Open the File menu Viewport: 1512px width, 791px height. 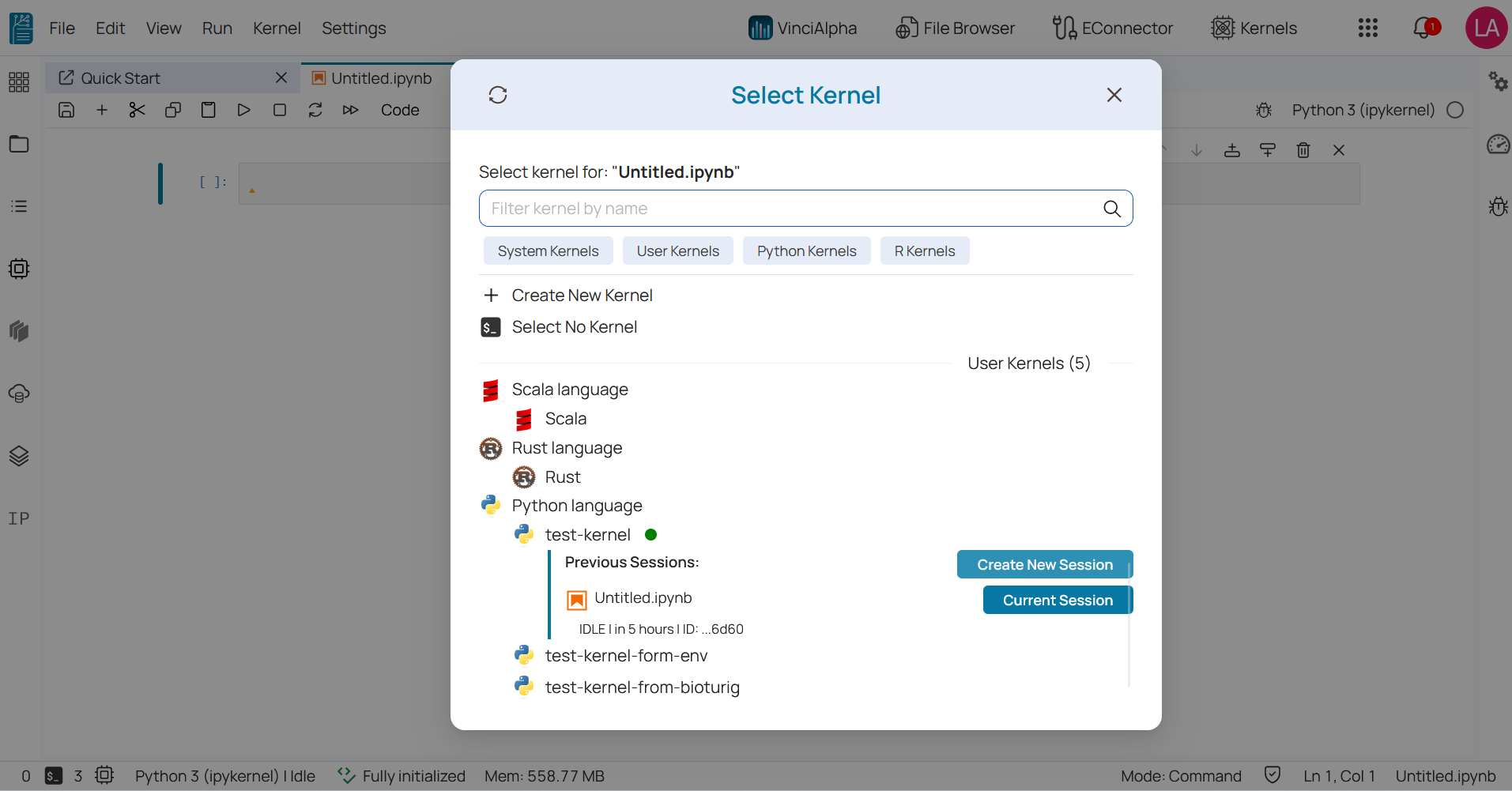[x=62, y=28]
